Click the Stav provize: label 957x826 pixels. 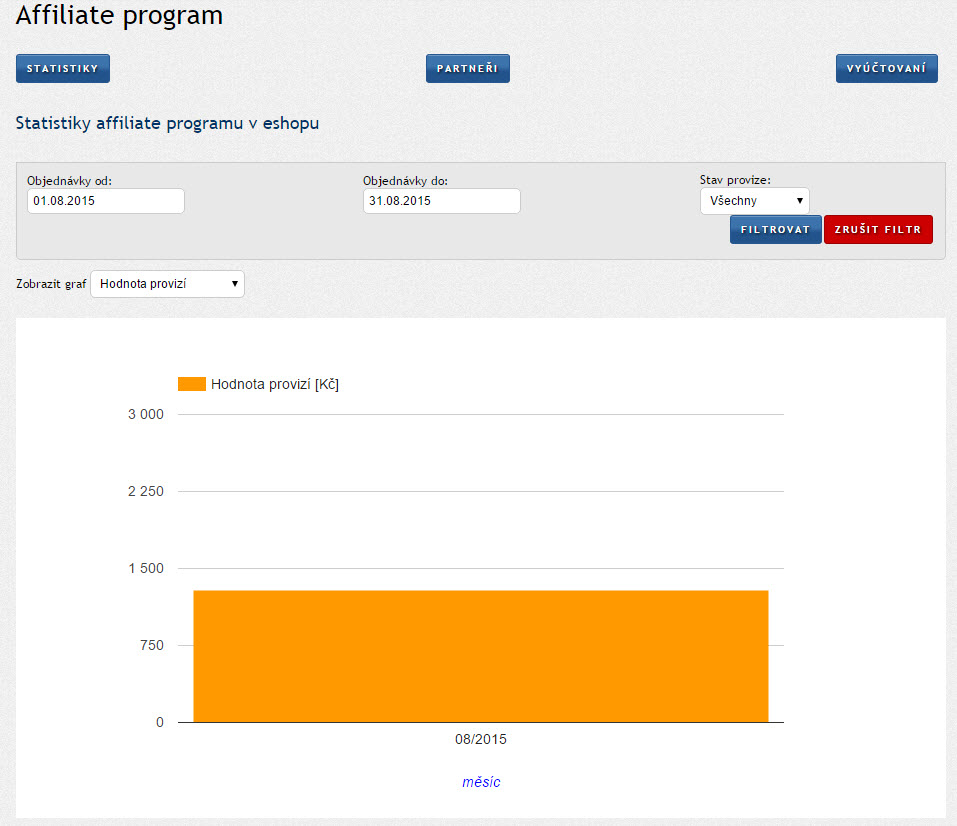pos(735,180)
